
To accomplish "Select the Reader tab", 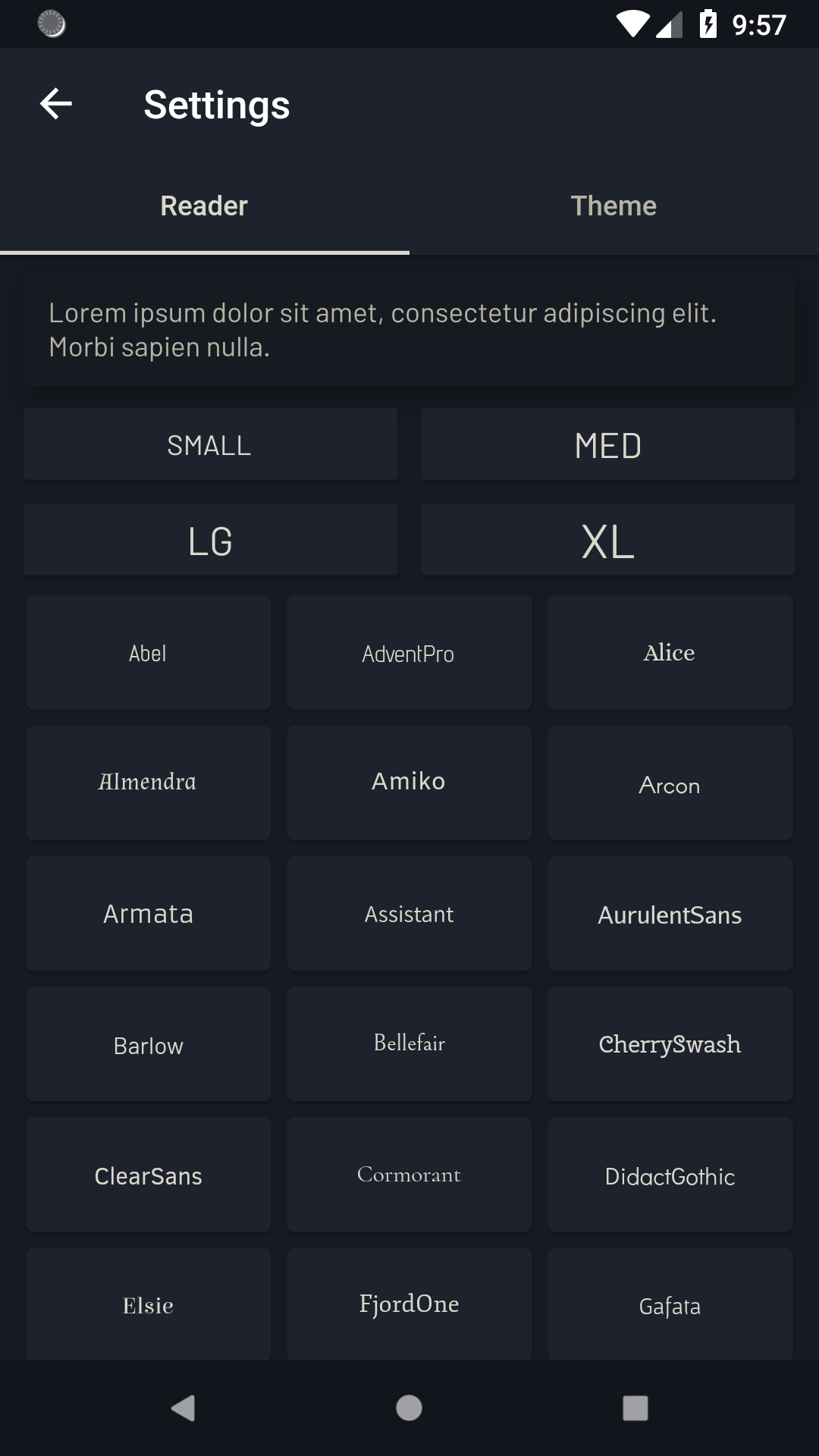I will tap(203, 205).
